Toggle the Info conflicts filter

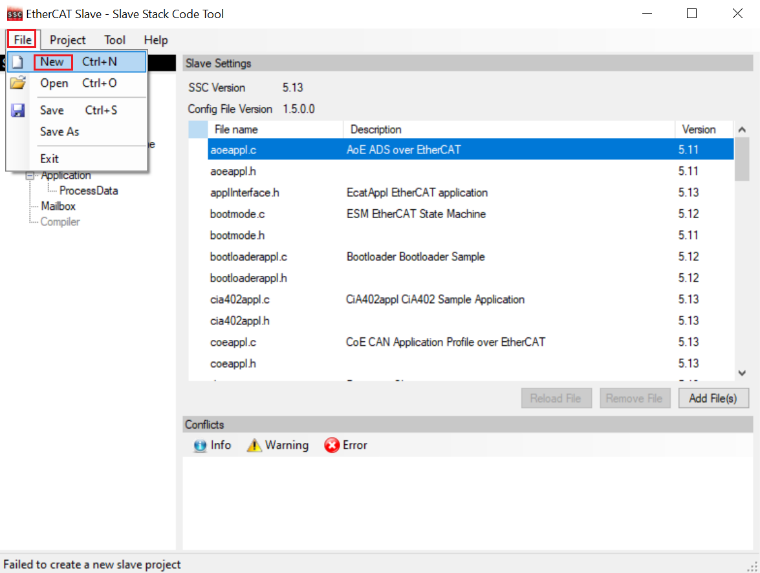(x=211, y=445)
